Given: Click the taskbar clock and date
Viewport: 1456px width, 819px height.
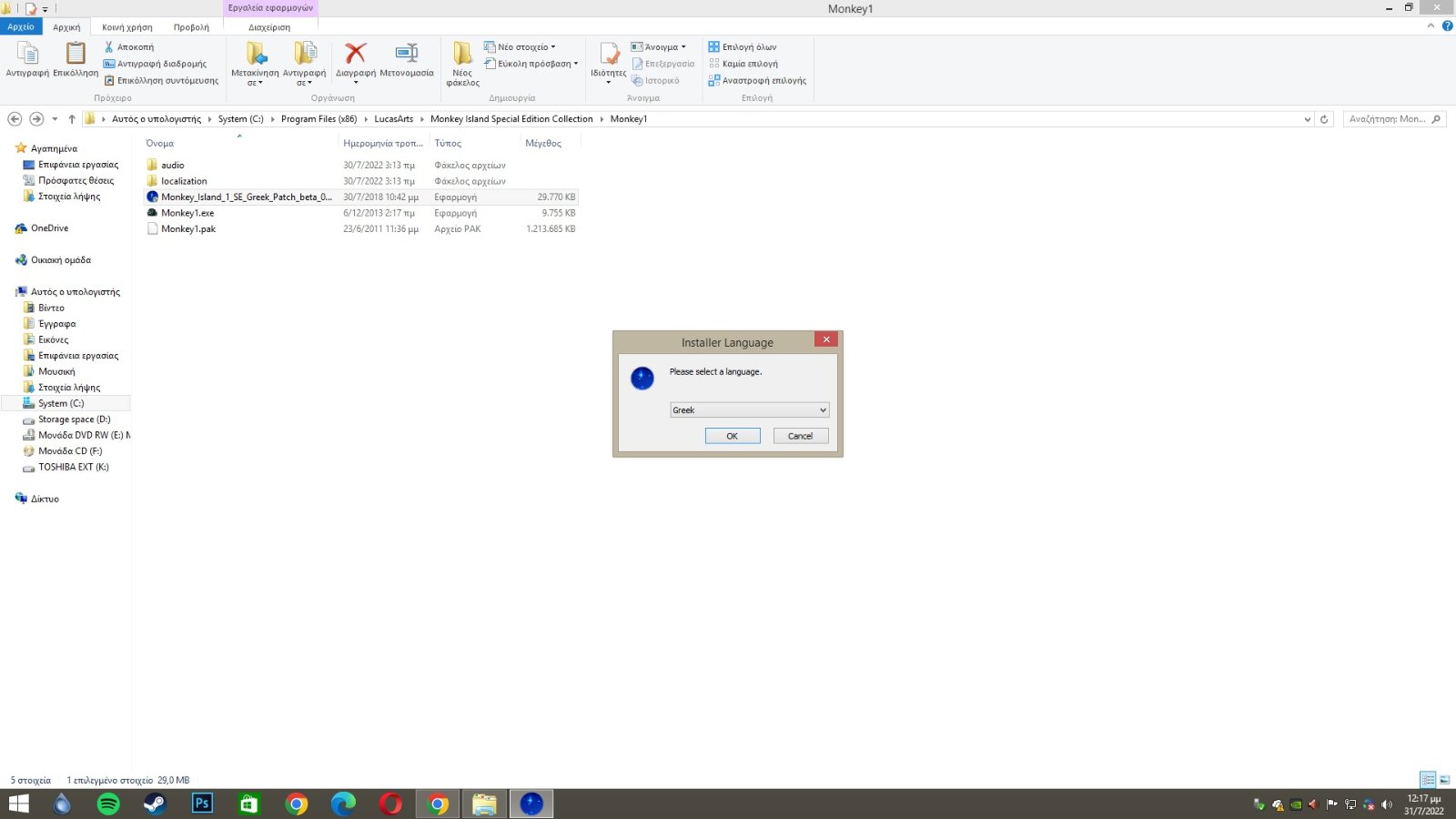Looking at the screenshot, I should point(1424,804).
